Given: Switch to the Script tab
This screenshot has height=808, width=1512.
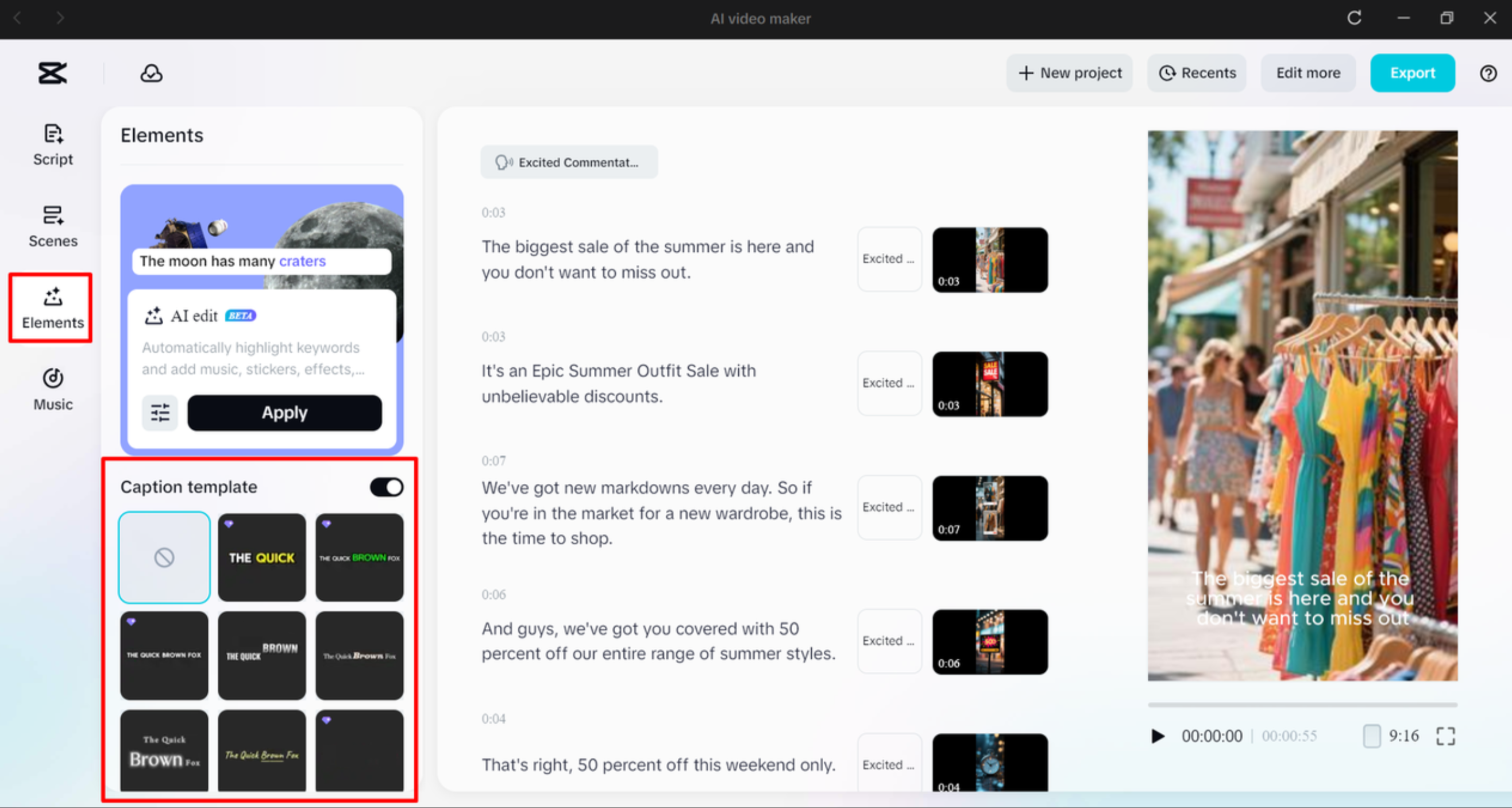Looking at the screenshot, I should (53, 144).
